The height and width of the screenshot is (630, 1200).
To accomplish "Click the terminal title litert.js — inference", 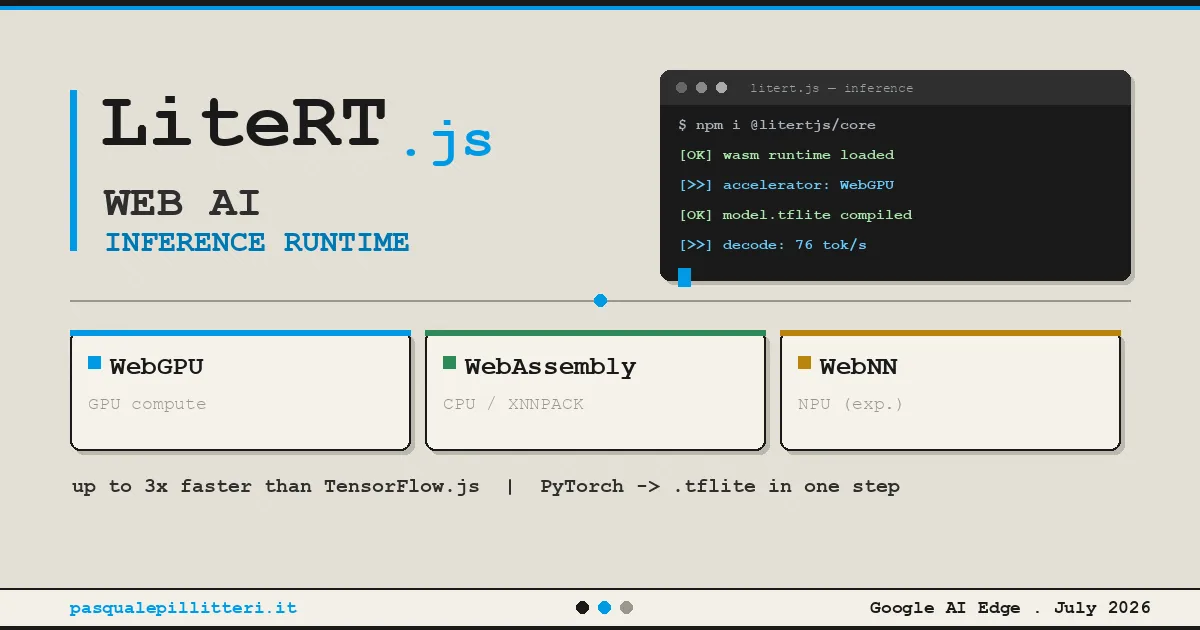I will [x=831, y=88].
